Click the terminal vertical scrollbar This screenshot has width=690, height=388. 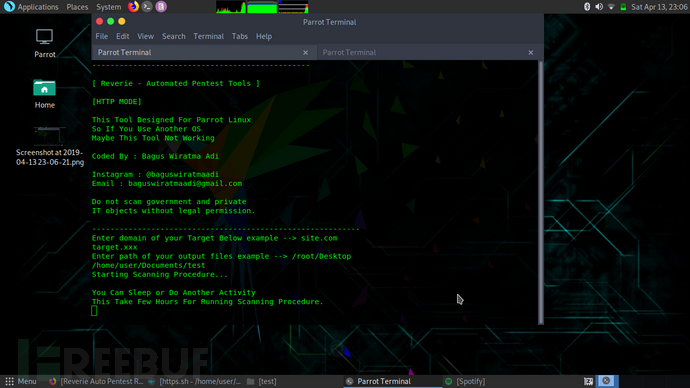[541, 192]
